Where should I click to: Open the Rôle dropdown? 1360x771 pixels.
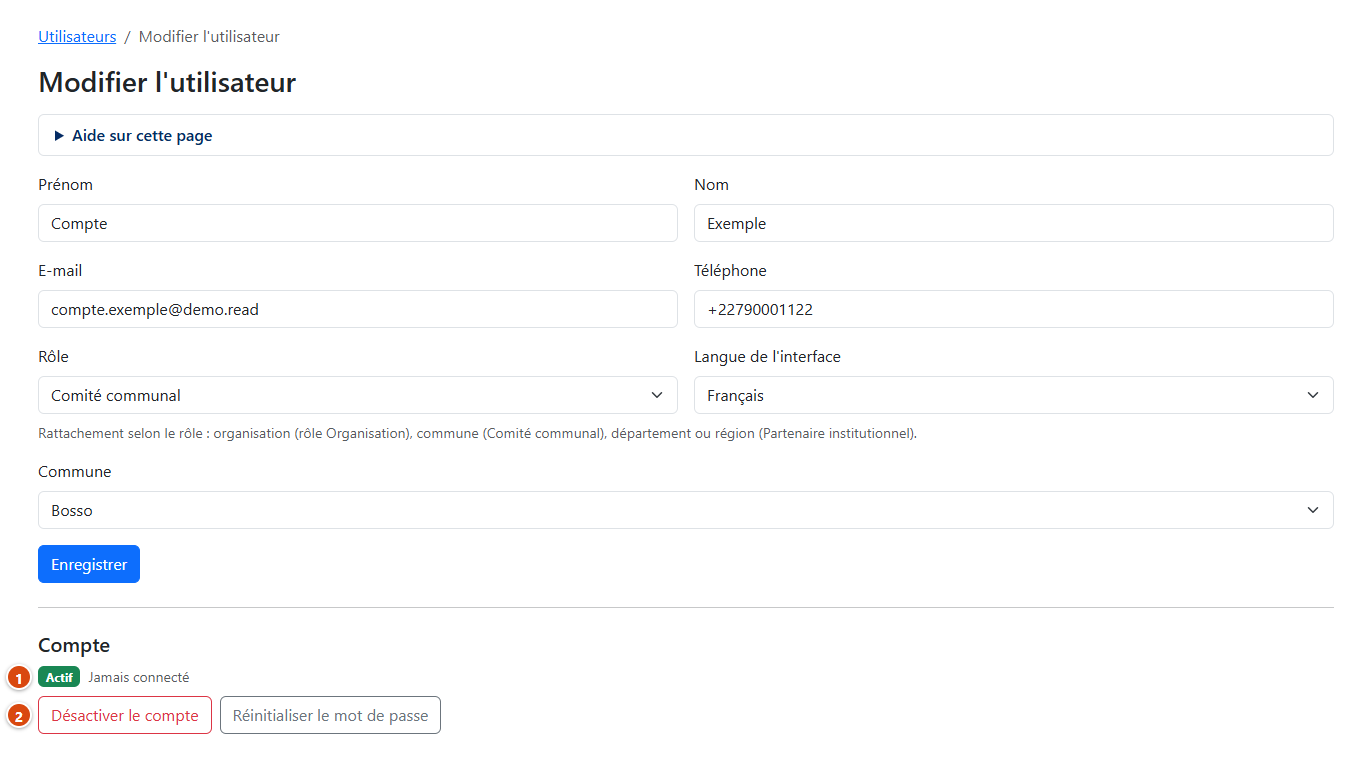click(358, 395)
